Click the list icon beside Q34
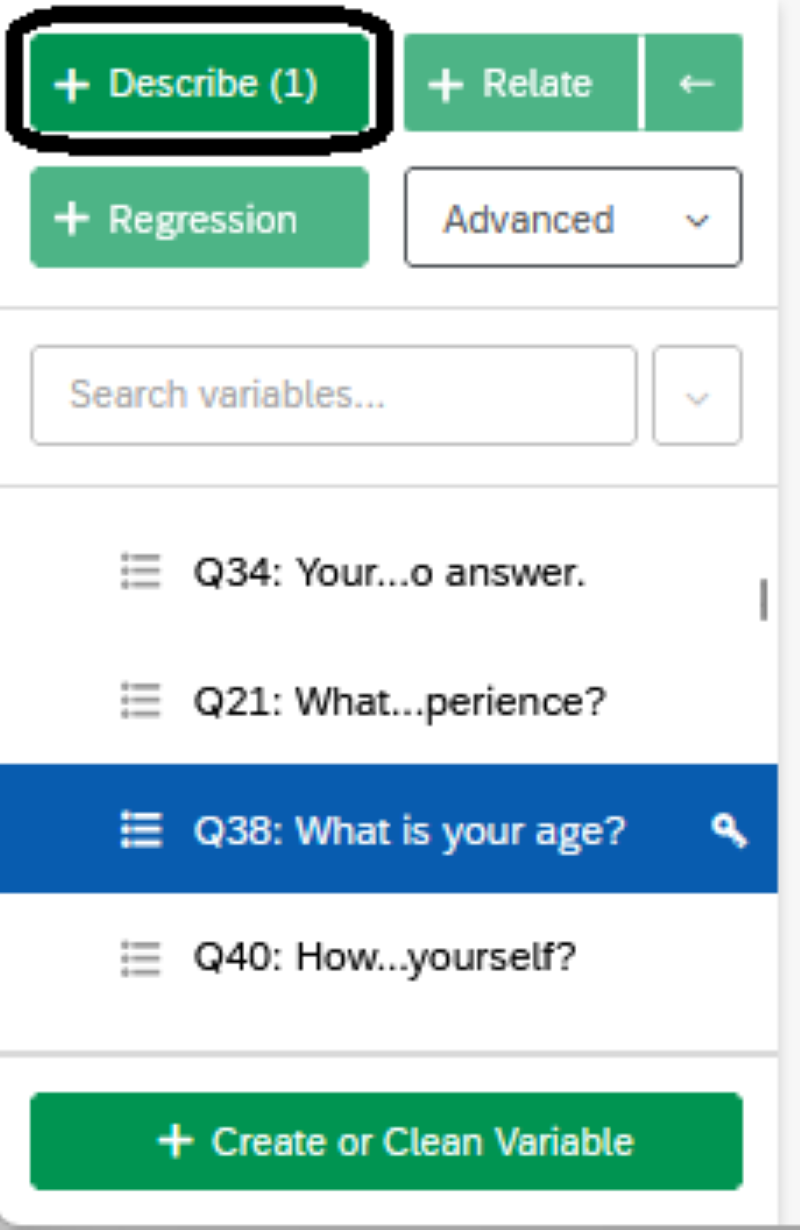The image size is (800, 1230). pyautogui.click(x=140, y=573)
